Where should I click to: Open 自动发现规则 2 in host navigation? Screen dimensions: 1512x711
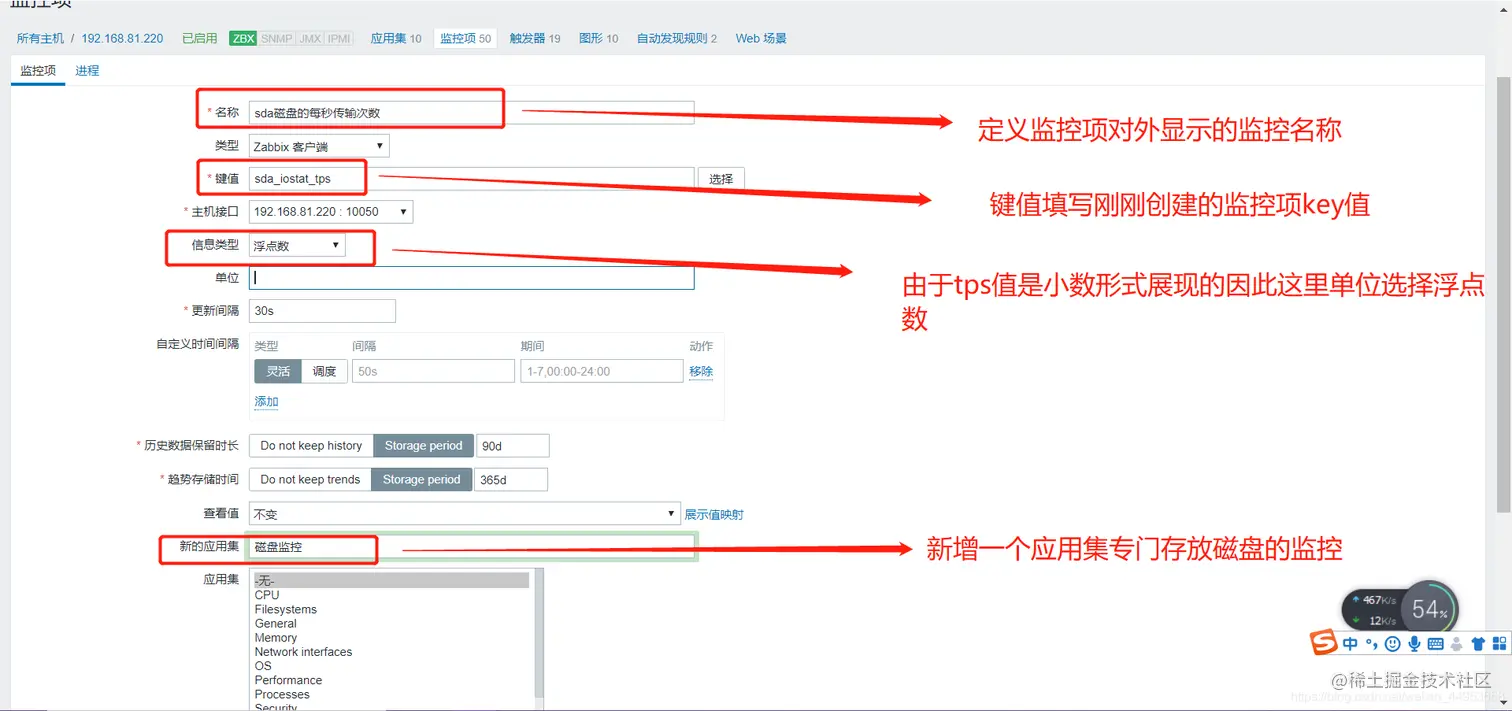677,39
